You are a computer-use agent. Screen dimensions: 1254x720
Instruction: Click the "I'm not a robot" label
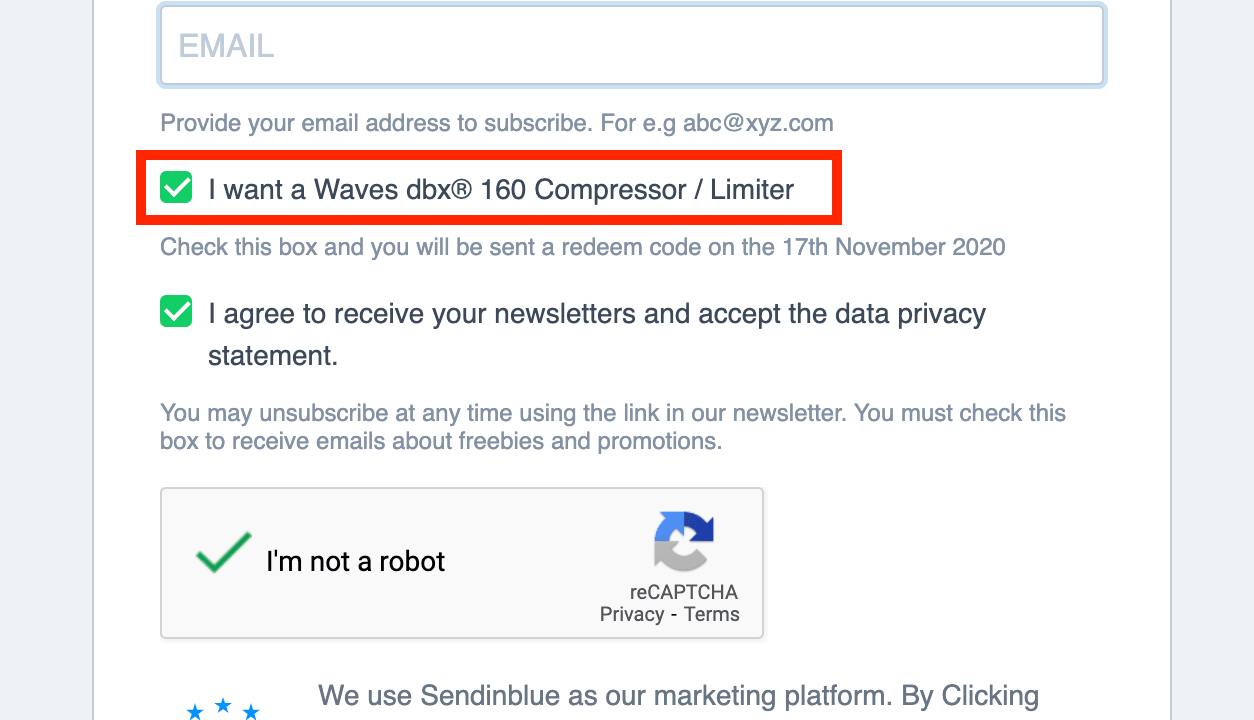(x=355, y=561)
